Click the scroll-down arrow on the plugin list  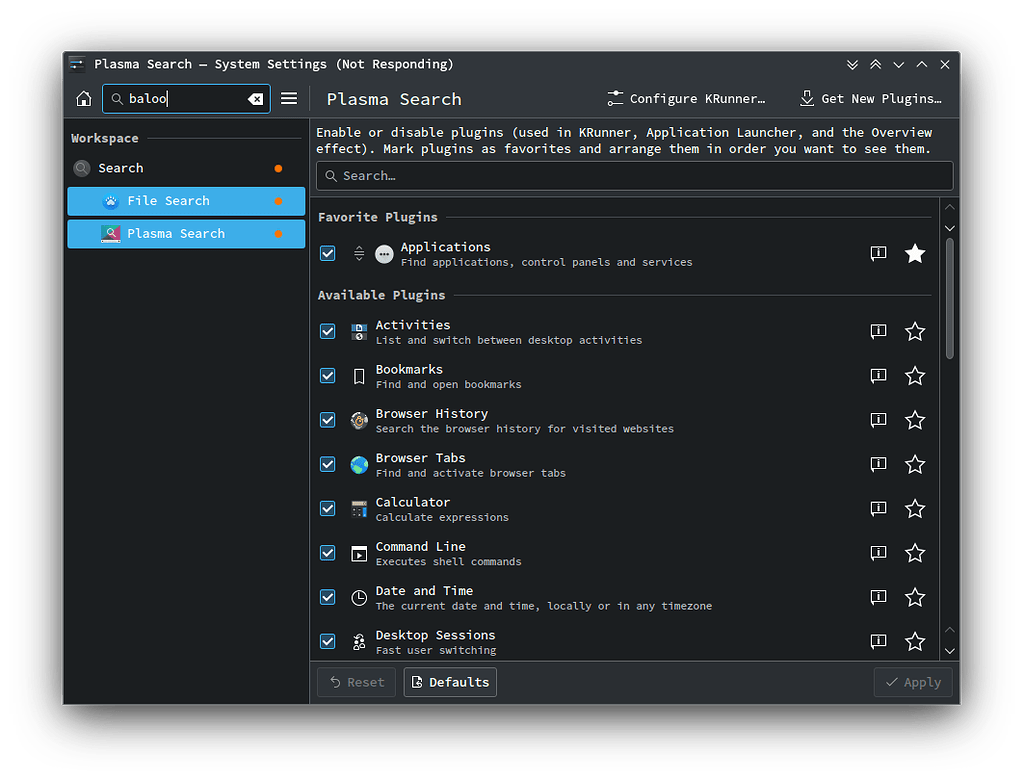tap(949, 651)
